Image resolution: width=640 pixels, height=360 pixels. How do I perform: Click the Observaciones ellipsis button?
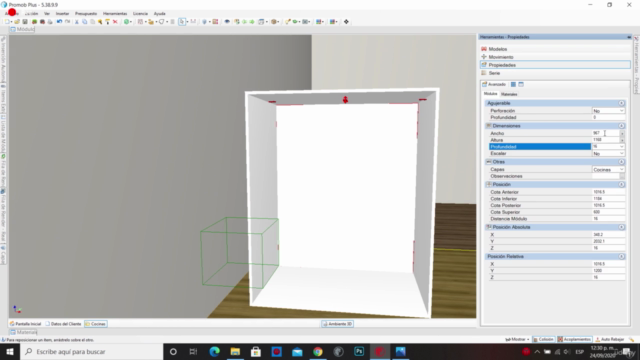click(622, 176)
